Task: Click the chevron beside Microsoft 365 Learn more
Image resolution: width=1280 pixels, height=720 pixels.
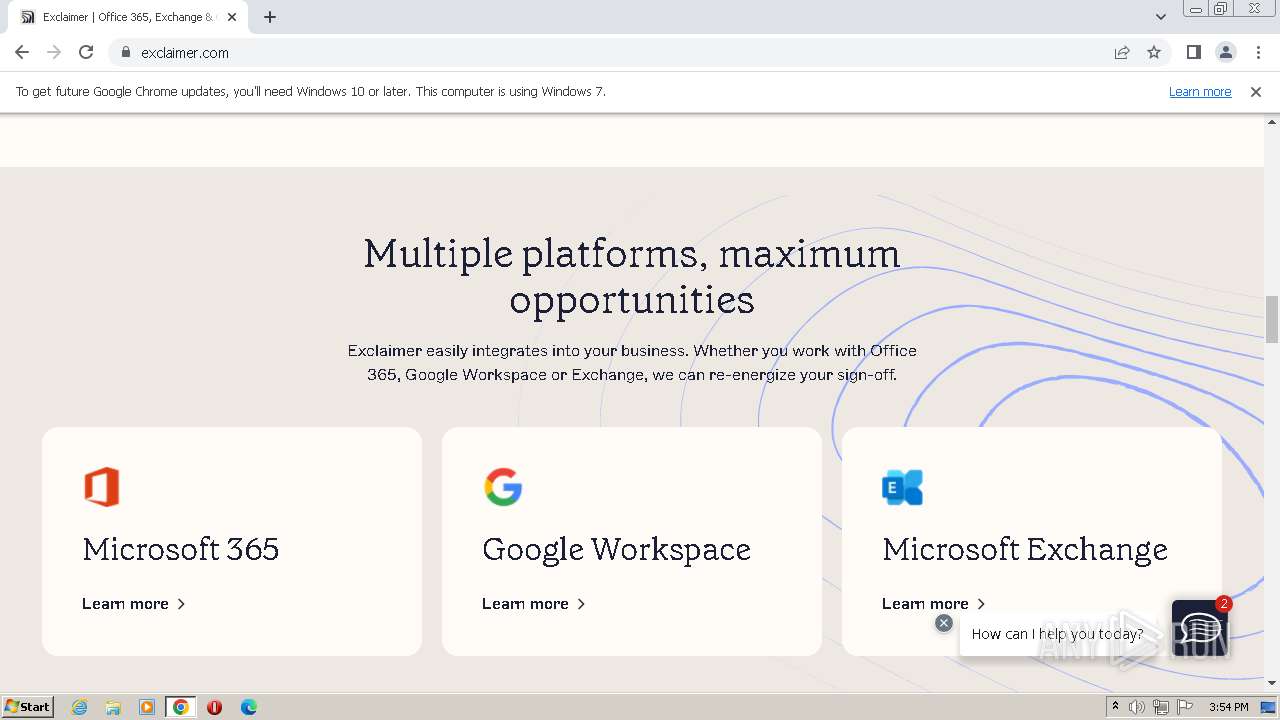Action: tap(181, 604)
